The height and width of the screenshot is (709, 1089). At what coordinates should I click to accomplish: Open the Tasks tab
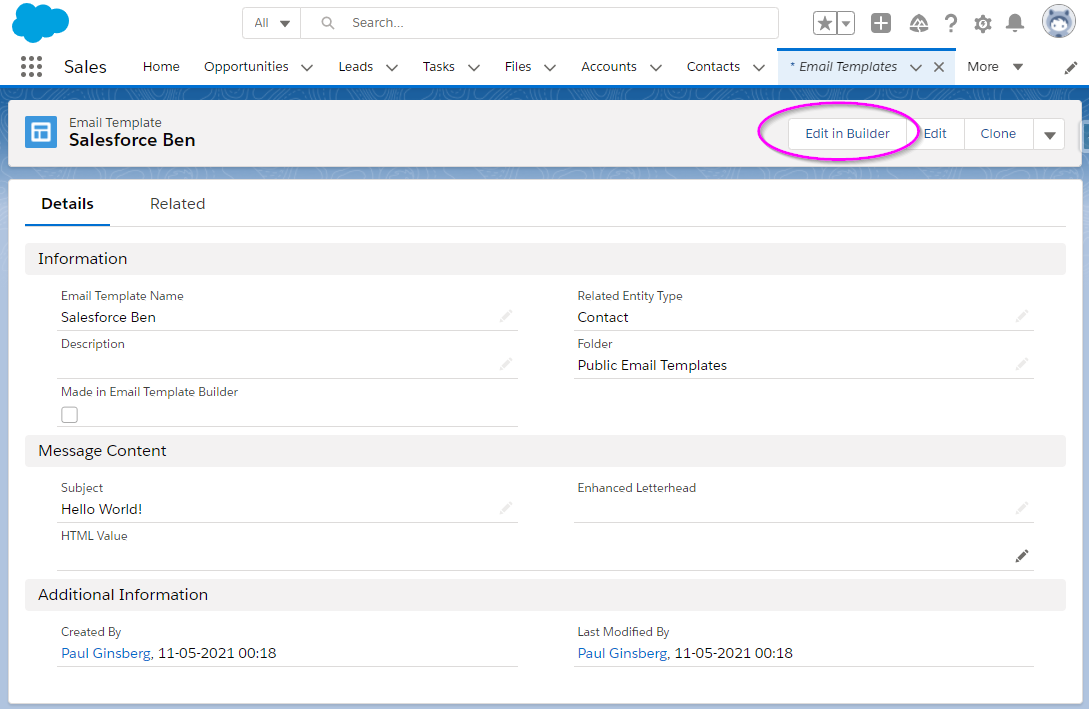pos(438,67)
